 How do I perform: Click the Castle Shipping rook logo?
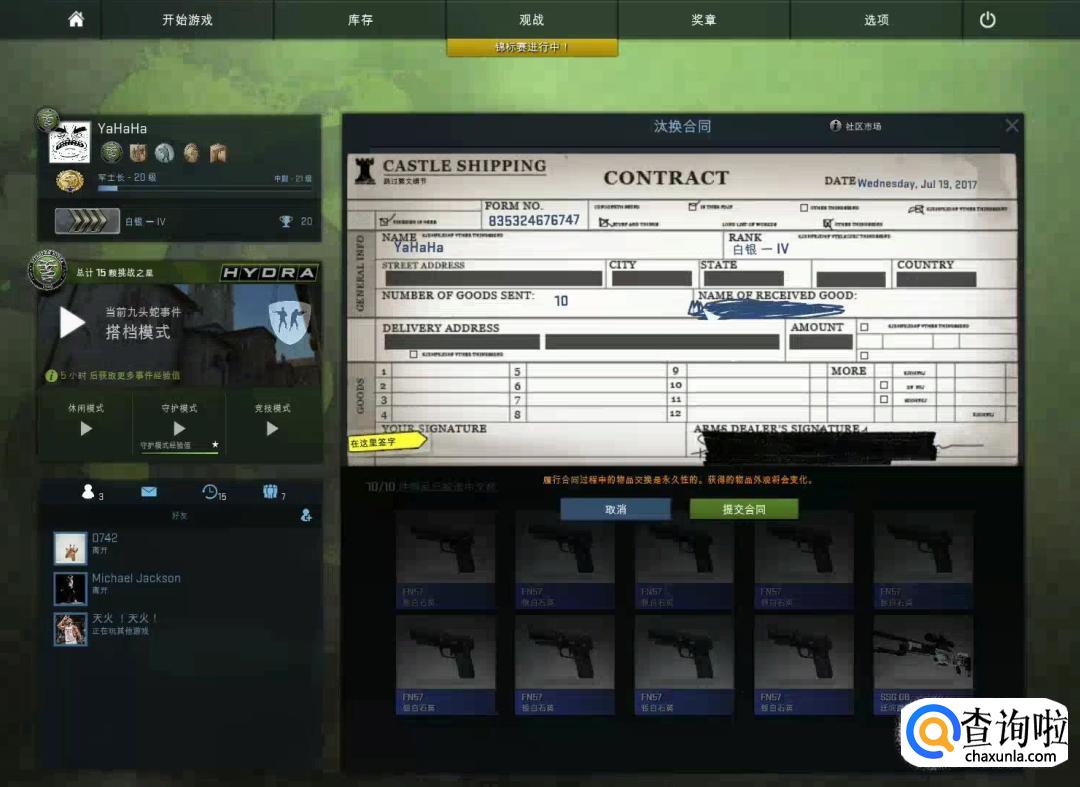point(364,171)
